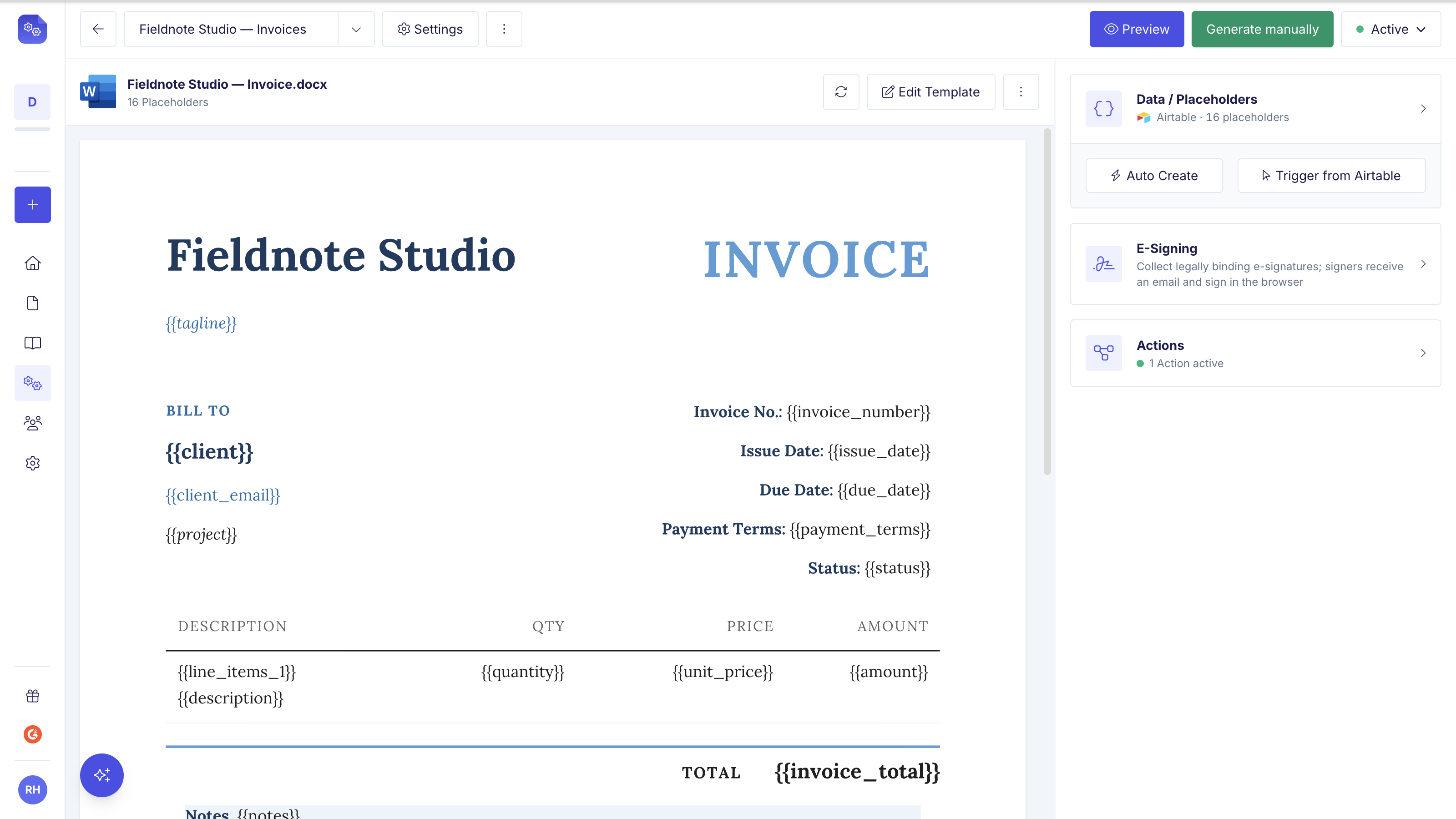The image size is (1456, 819).
Task: Click the {{tagline}} placeholder
Action: [201, 324]
